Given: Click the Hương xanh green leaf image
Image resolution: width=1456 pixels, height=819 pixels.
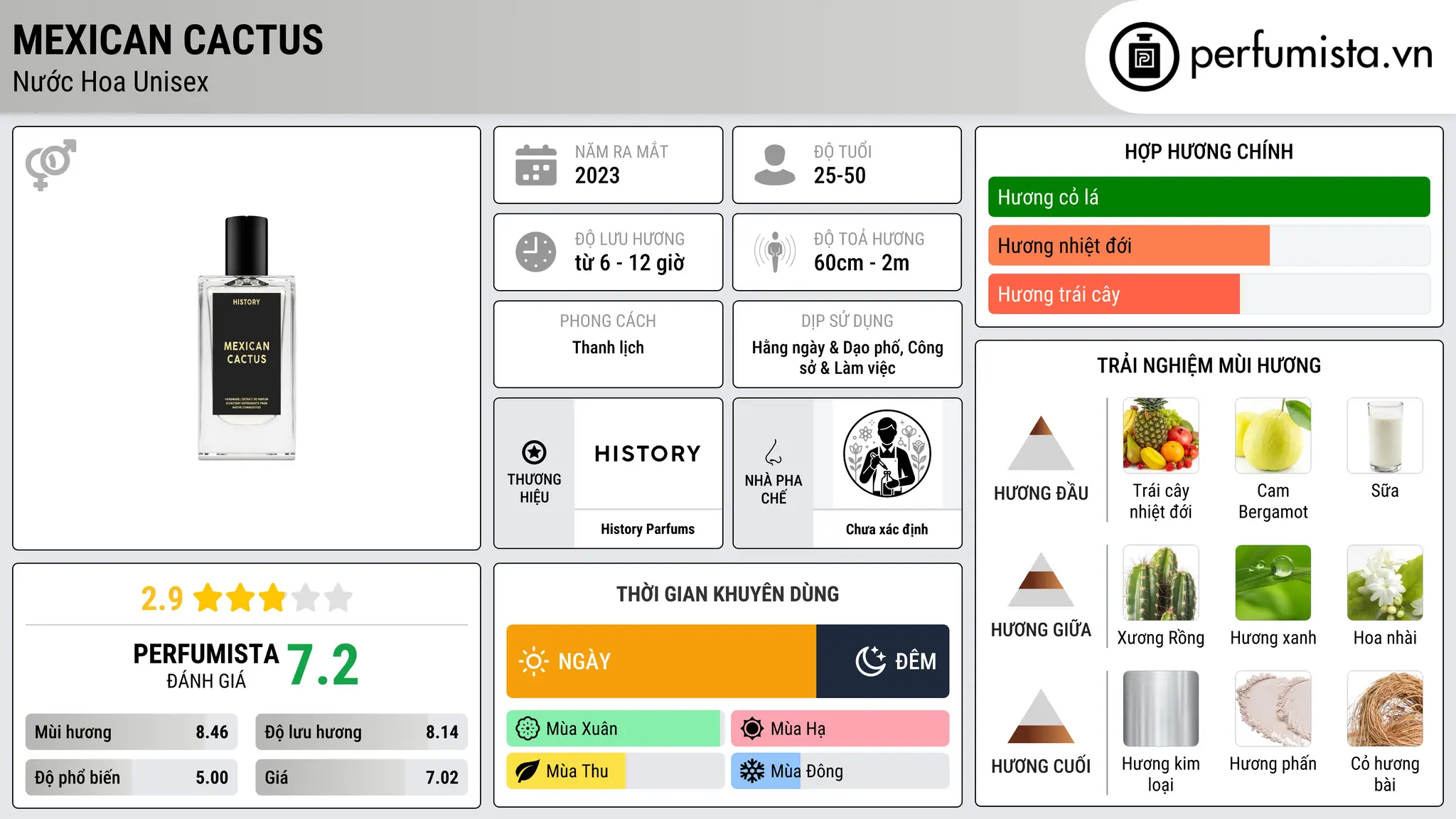Looking at the screenshot, I should (x=1273, y=583).
